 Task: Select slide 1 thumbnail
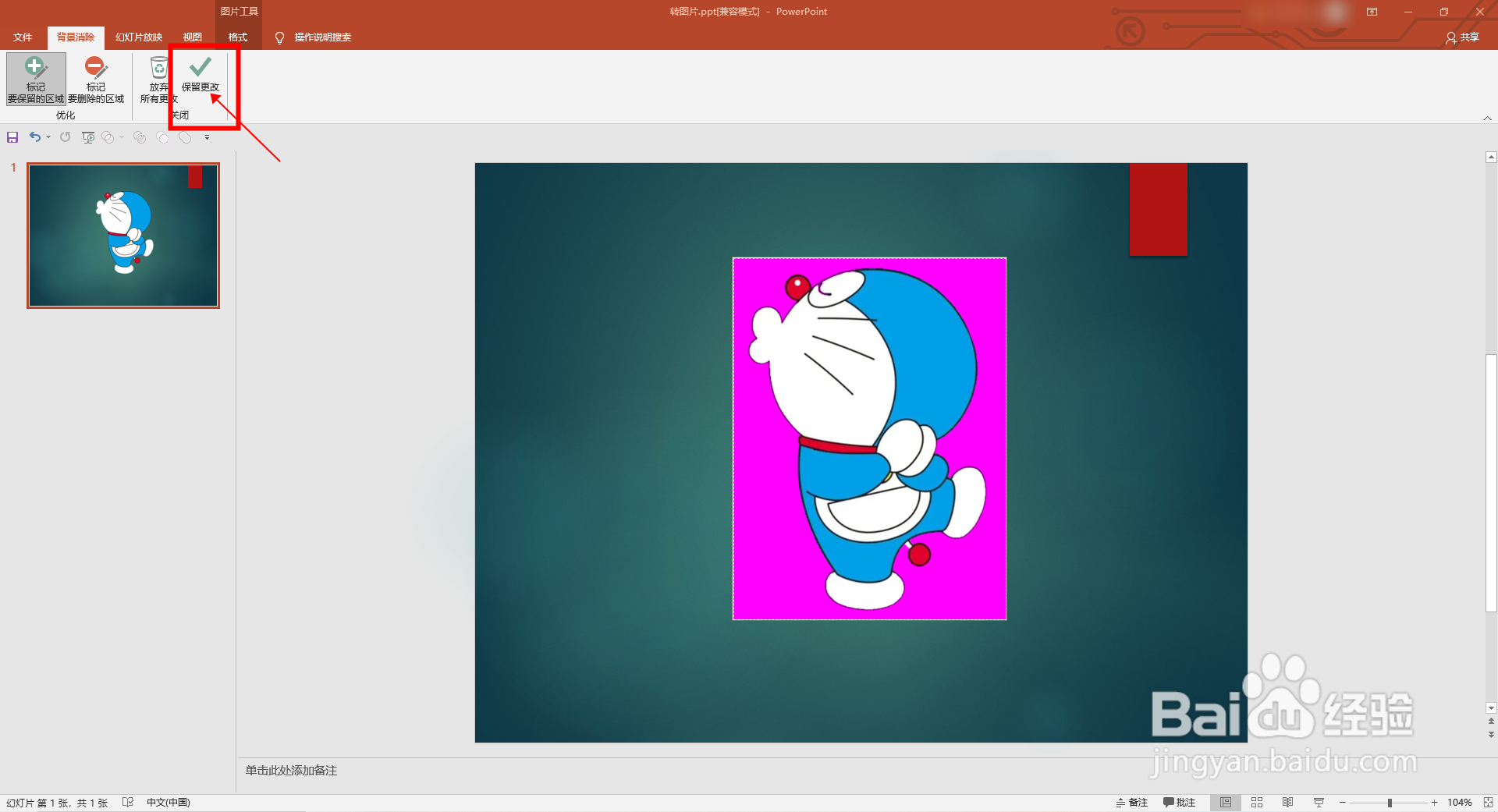click(x=123, y=236)
